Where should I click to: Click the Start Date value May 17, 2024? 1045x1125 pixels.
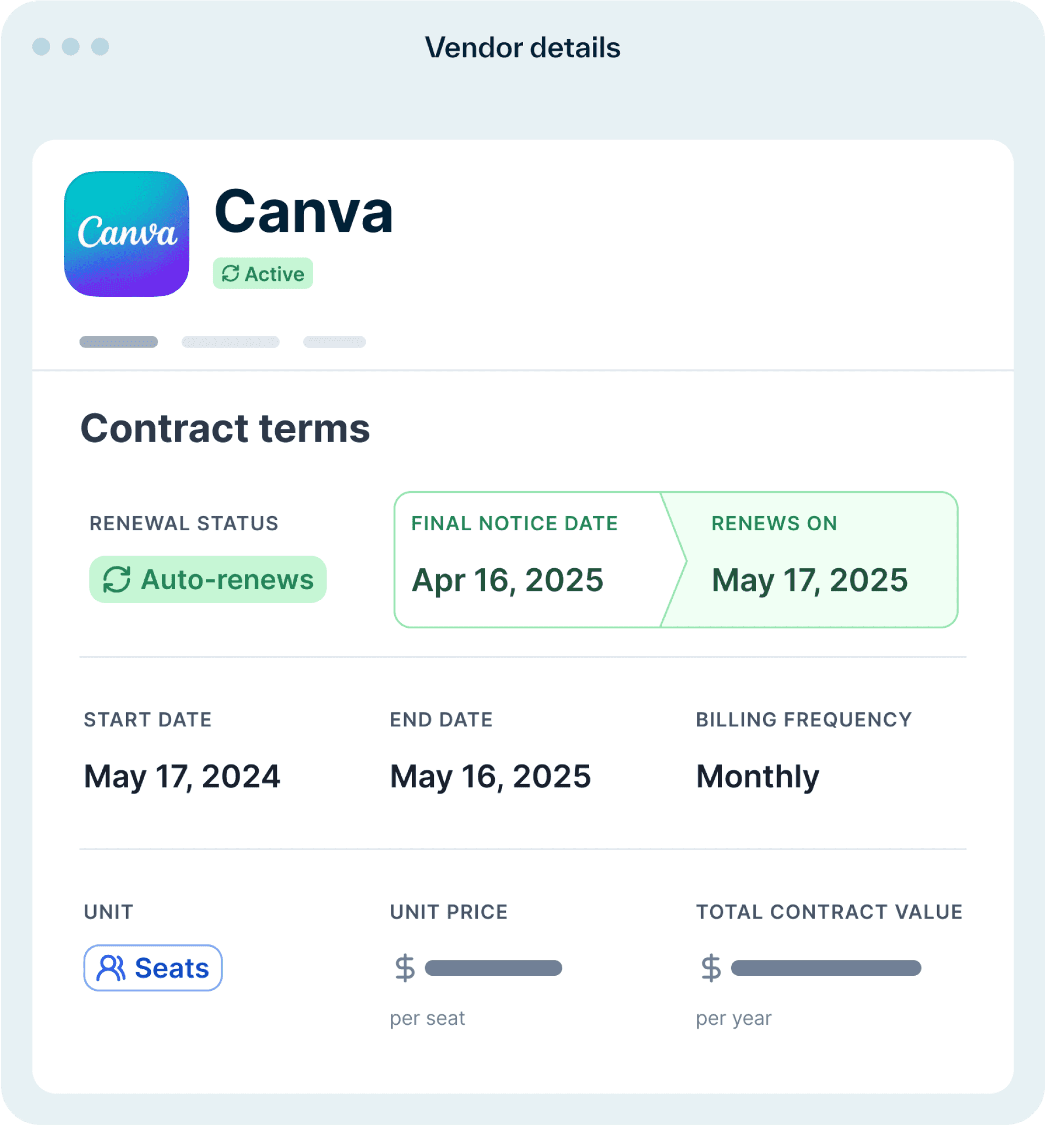182,777
